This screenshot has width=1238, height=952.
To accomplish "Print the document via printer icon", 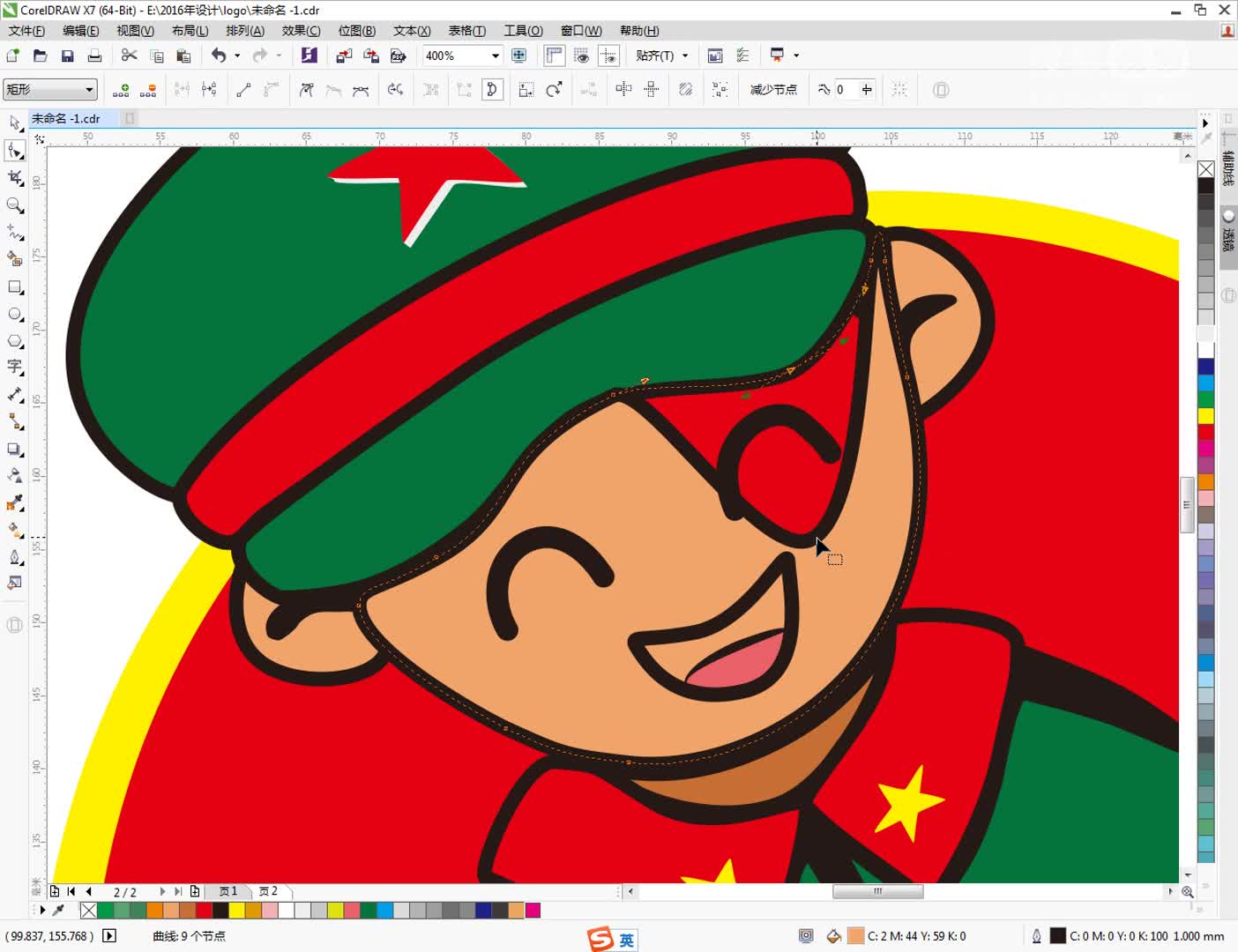I will coord(94,56).
